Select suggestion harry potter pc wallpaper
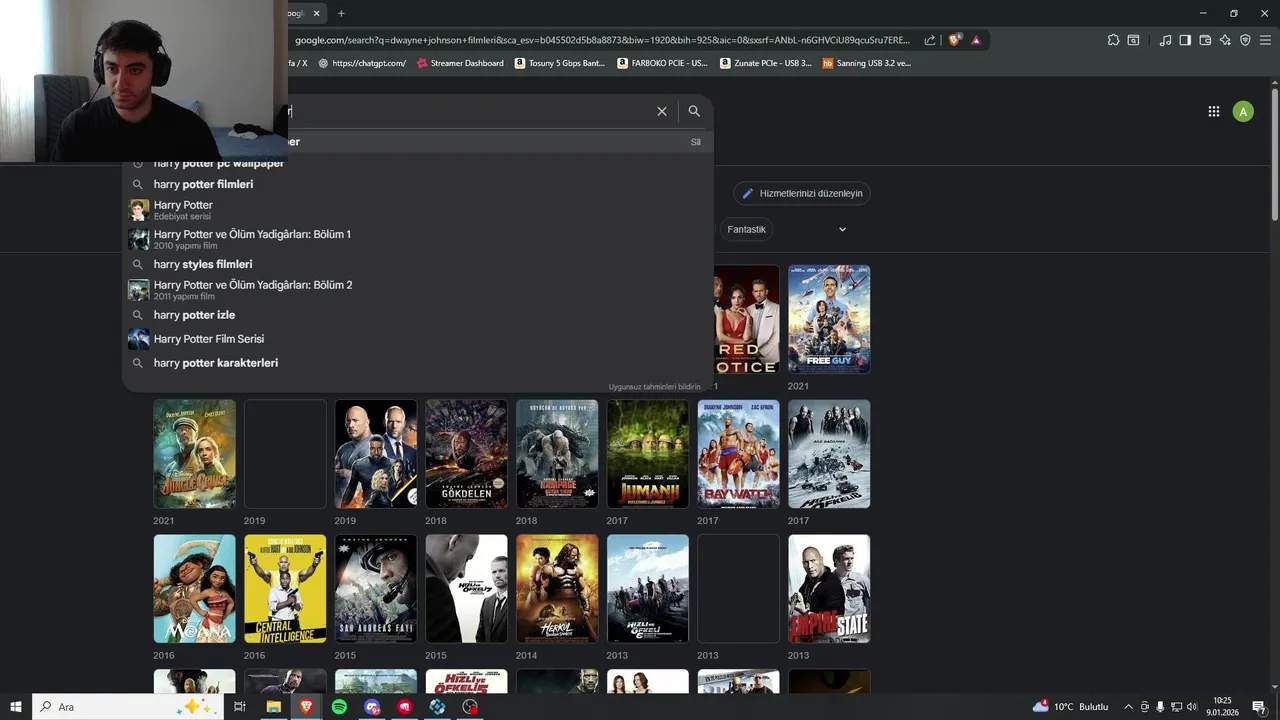 pos(418,163)
